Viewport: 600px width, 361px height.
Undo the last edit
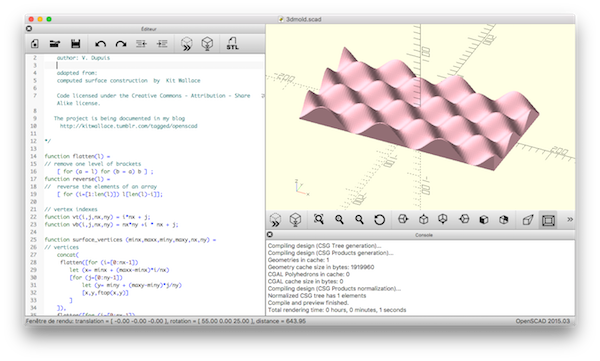coord(100,44)
